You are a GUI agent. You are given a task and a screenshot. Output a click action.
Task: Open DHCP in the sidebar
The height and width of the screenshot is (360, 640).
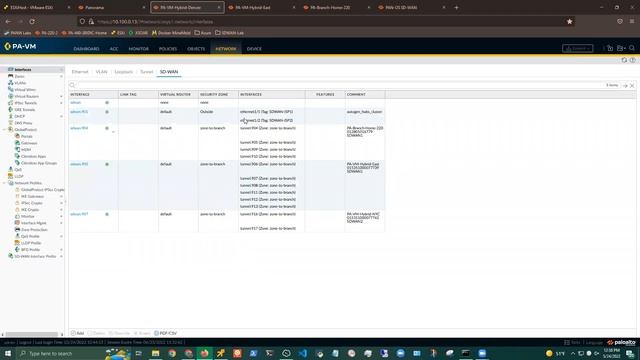pyautogui.click(x=20, y=116)
